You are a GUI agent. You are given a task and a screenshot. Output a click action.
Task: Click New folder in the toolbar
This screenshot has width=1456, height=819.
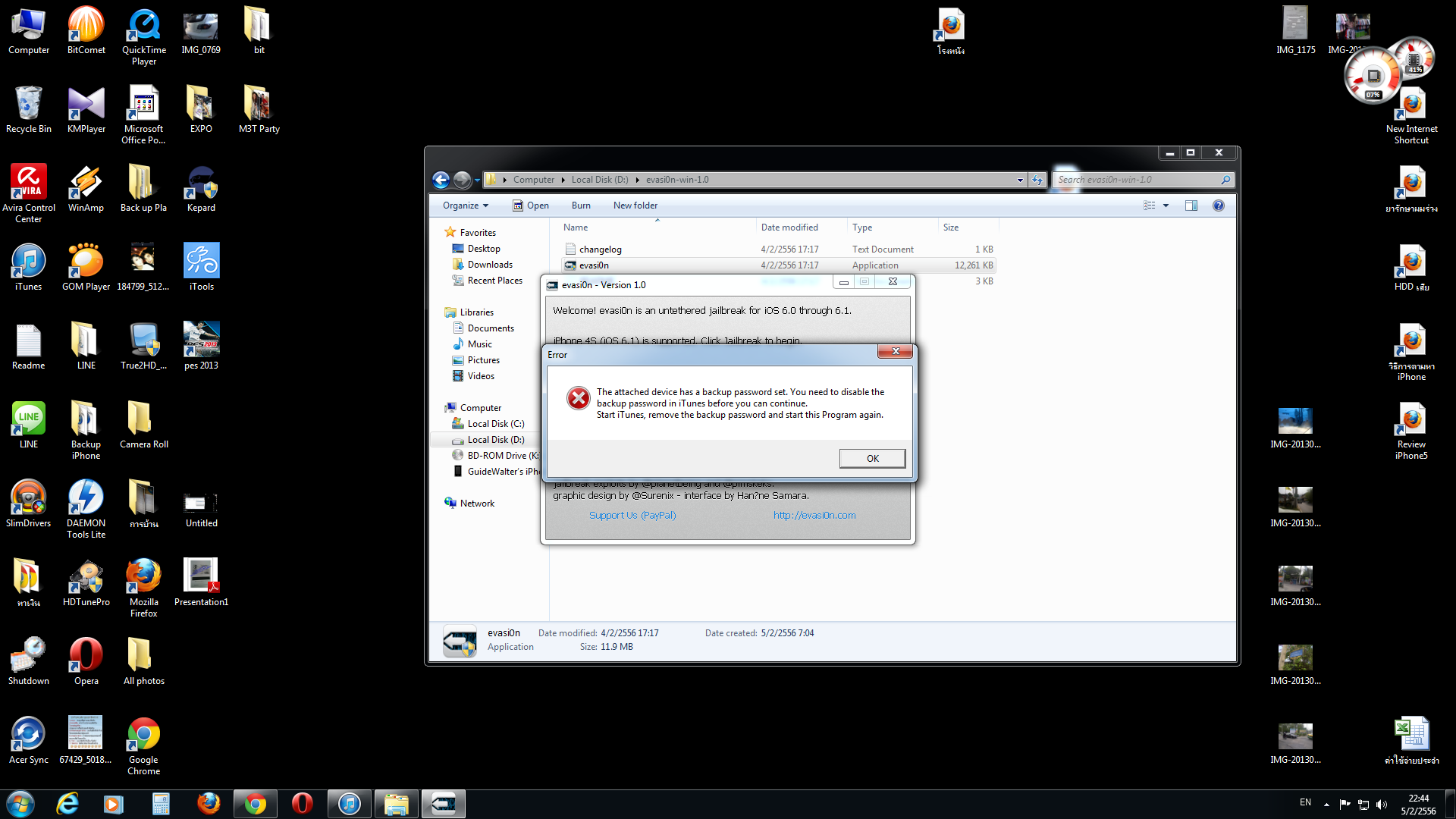click(x=635, y=206)
